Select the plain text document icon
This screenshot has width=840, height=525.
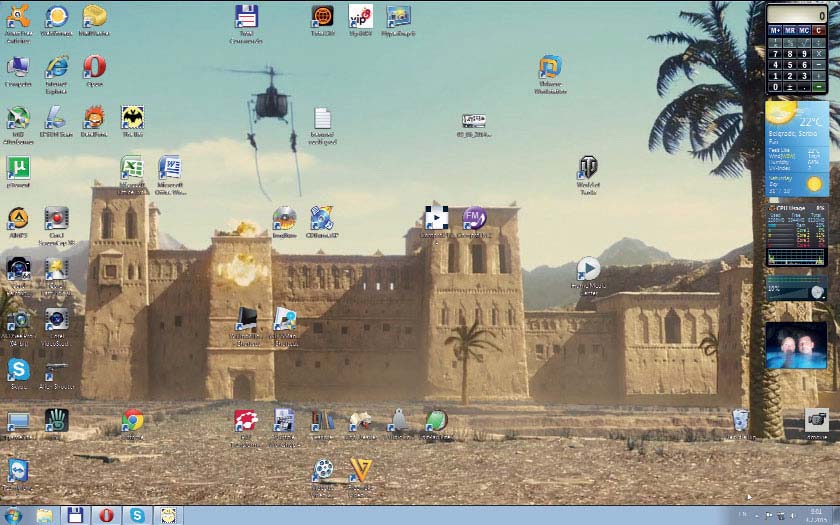pyautogui.click(x=322, y=119)
